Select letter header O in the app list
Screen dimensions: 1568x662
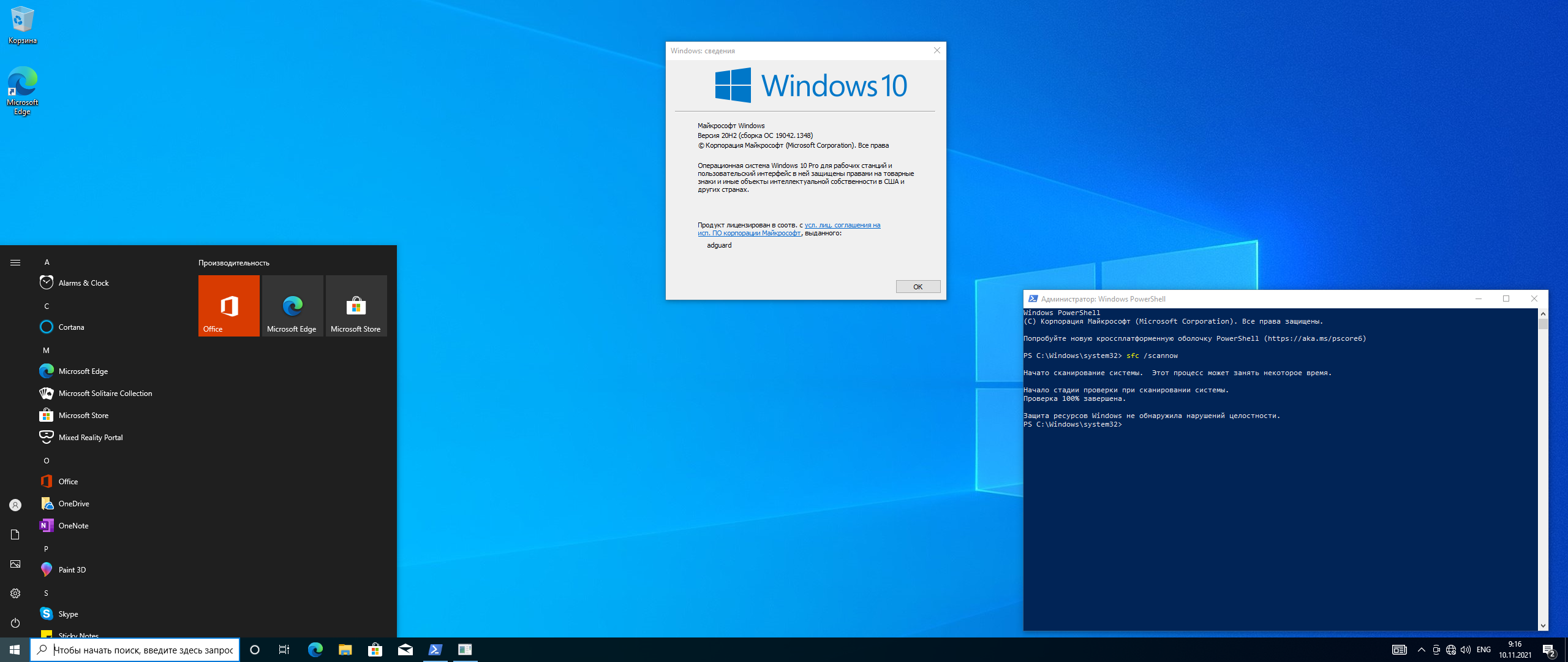47,460
